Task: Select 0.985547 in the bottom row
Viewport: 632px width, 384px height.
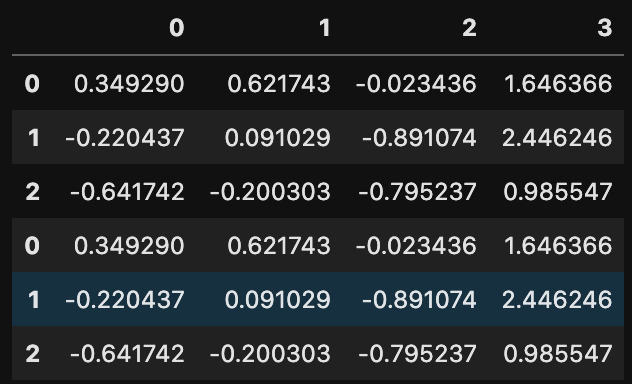Action: pyautogui.click(x=558, y=354)
